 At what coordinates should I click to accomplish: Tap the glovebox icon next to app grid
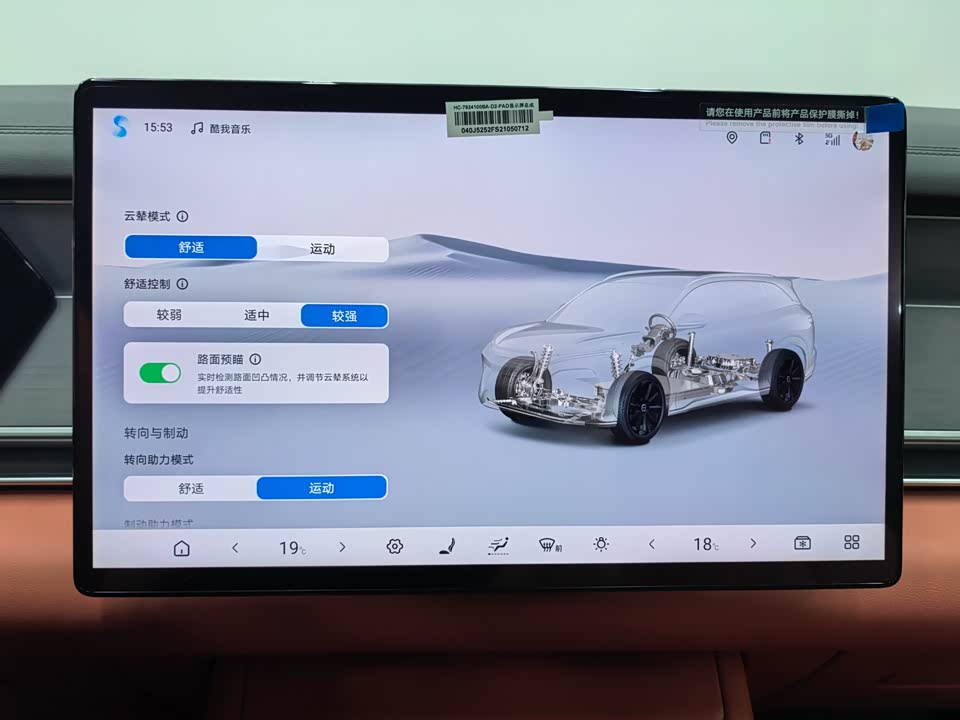coord(802,542)
